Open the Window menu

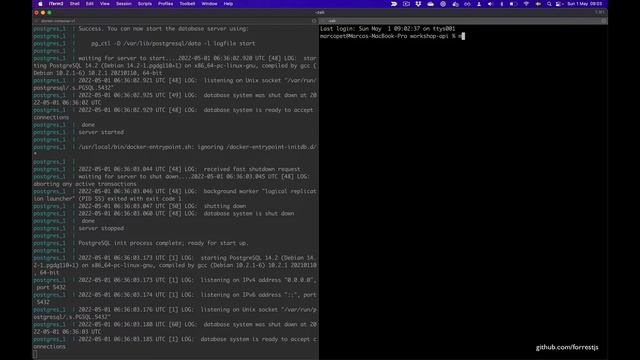pos(209,4)
